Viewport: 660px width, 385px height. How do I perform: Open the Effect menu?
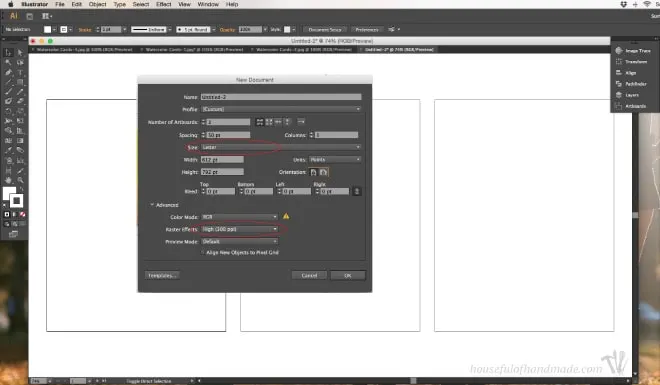[x=163, y=4]
